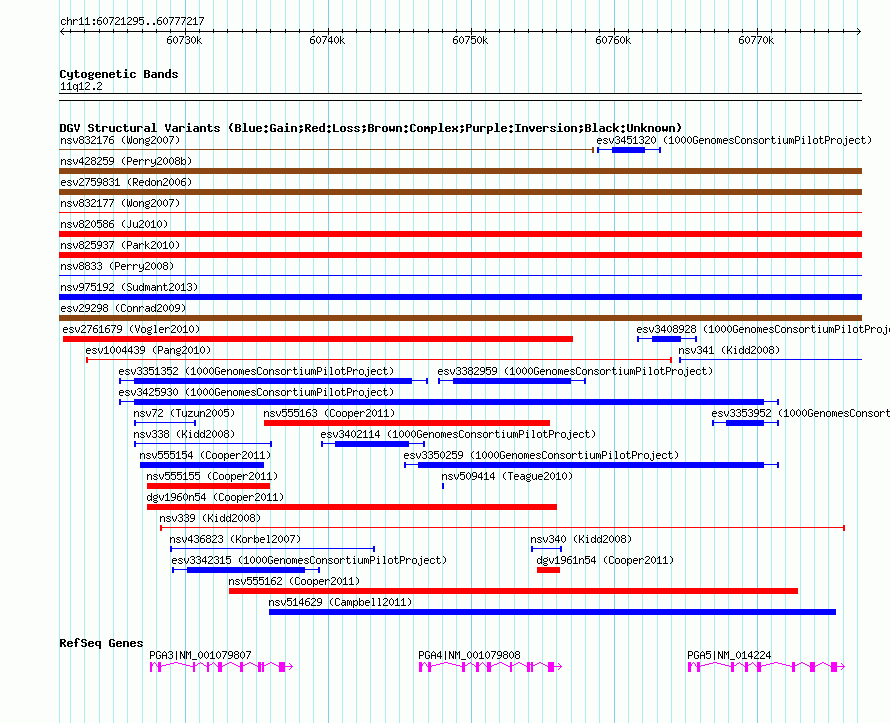Click the nsv832176 (Wong2007) variant label

pyautogui.click(x=120, y=140)
